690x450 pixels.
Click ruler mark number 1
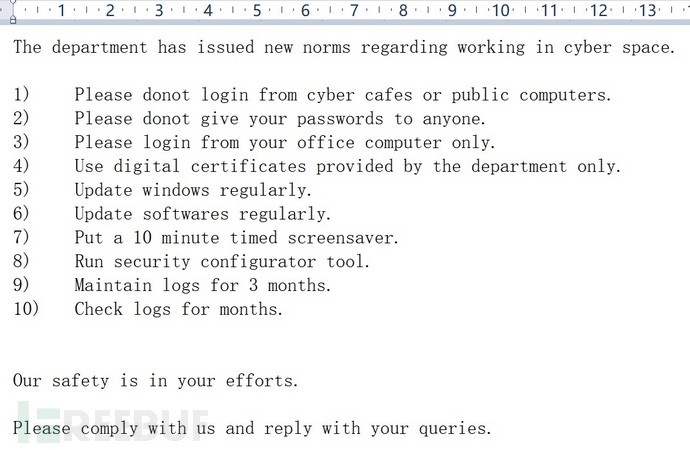[x=62, y=10]
